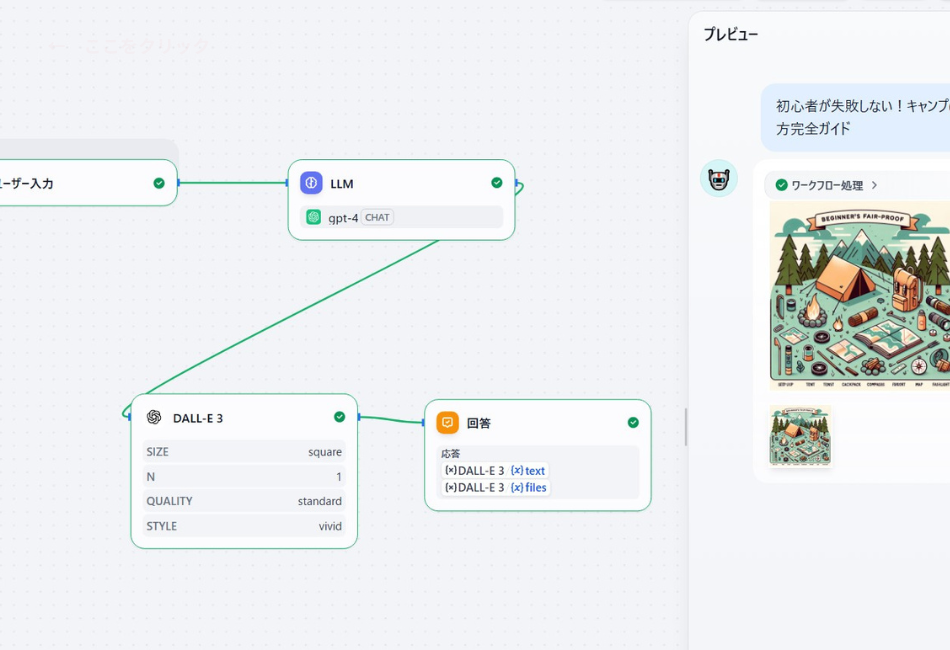Expand the ワークフロー処理 details chevron

tap(873, 186)
